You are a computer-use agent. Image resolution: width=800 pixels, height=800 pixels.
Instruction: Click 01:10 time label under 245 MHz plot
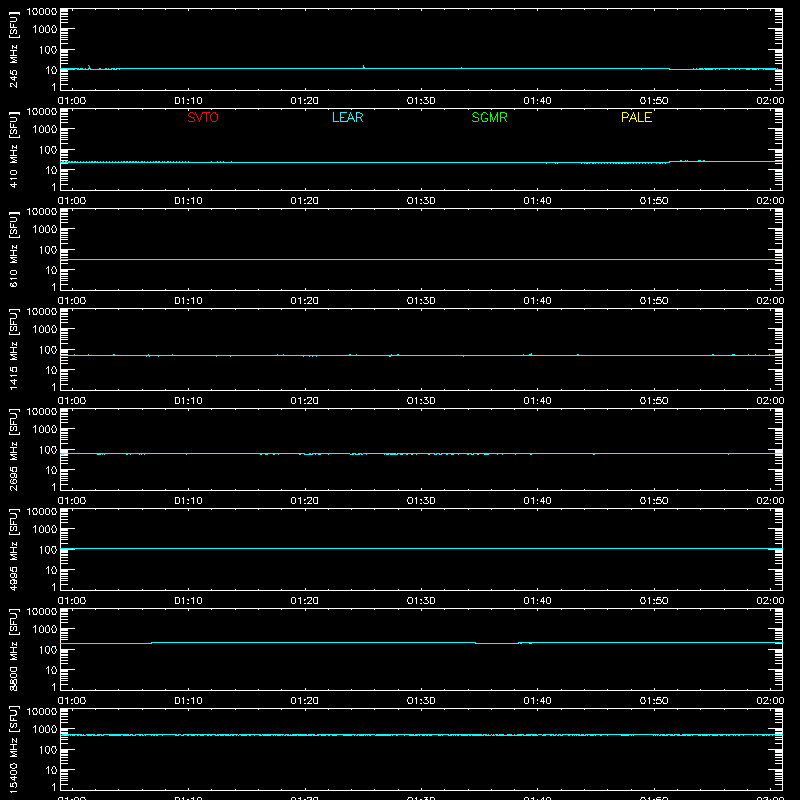point(188,101)
